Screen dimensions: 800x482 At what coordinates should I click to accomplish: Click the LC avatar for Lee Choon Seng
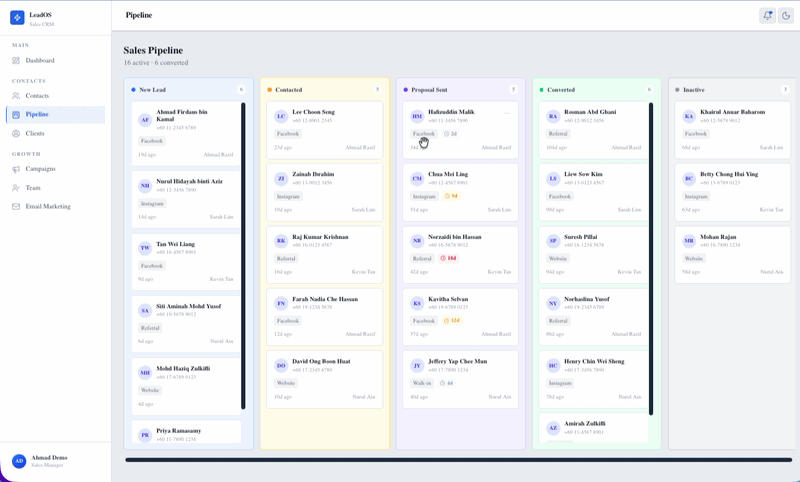click(281, 117)
